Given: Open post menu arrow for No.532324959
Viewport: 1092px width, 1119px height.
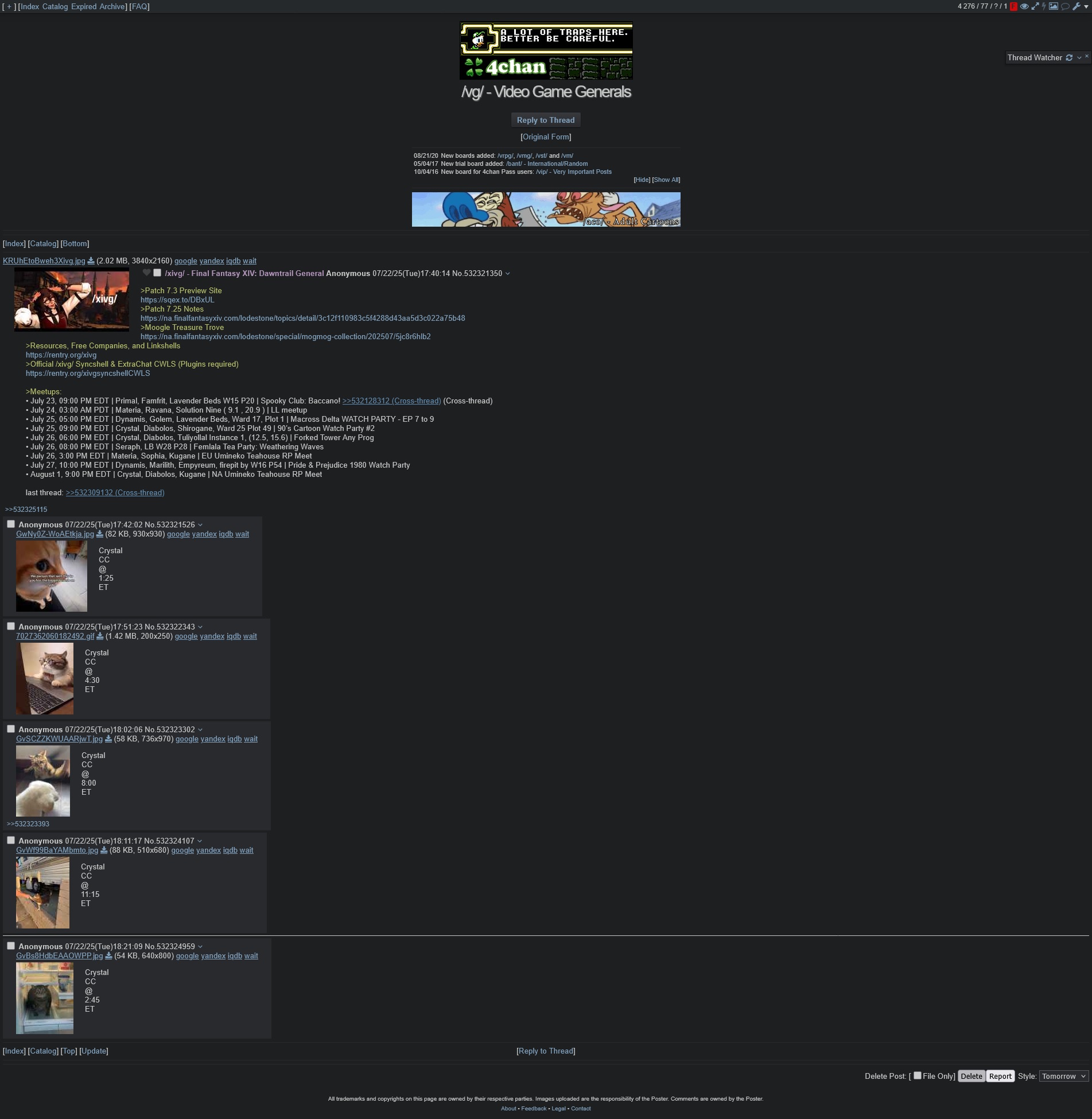Looking at the screenshot, I should coord(200,947).
